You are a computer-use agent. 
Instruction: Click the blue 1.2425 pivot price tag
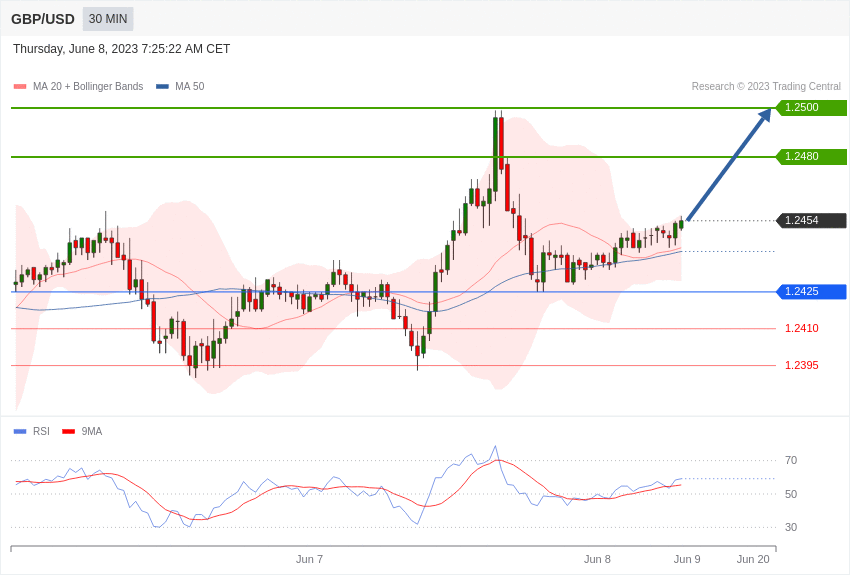click(811, 292)
